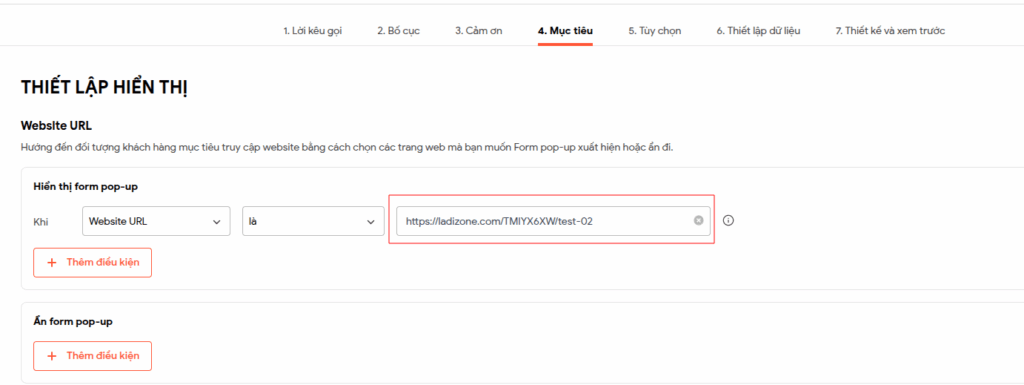Clear the URL field with the x icon
Viewport: 1024px width, 385px height.
click(698, 221)
